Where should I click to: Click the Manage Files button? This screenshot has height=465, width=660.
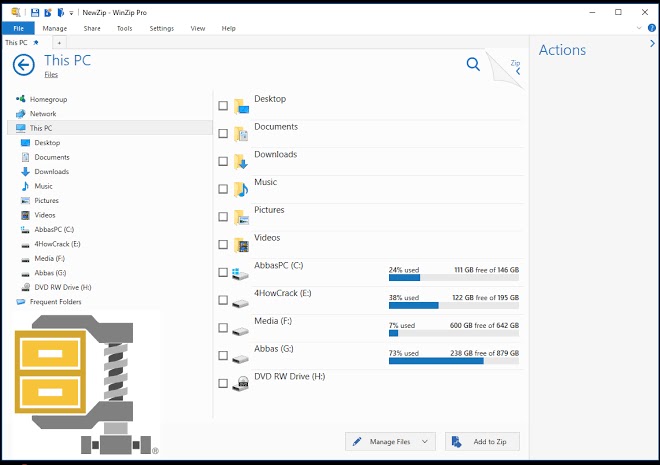(390, 441)
